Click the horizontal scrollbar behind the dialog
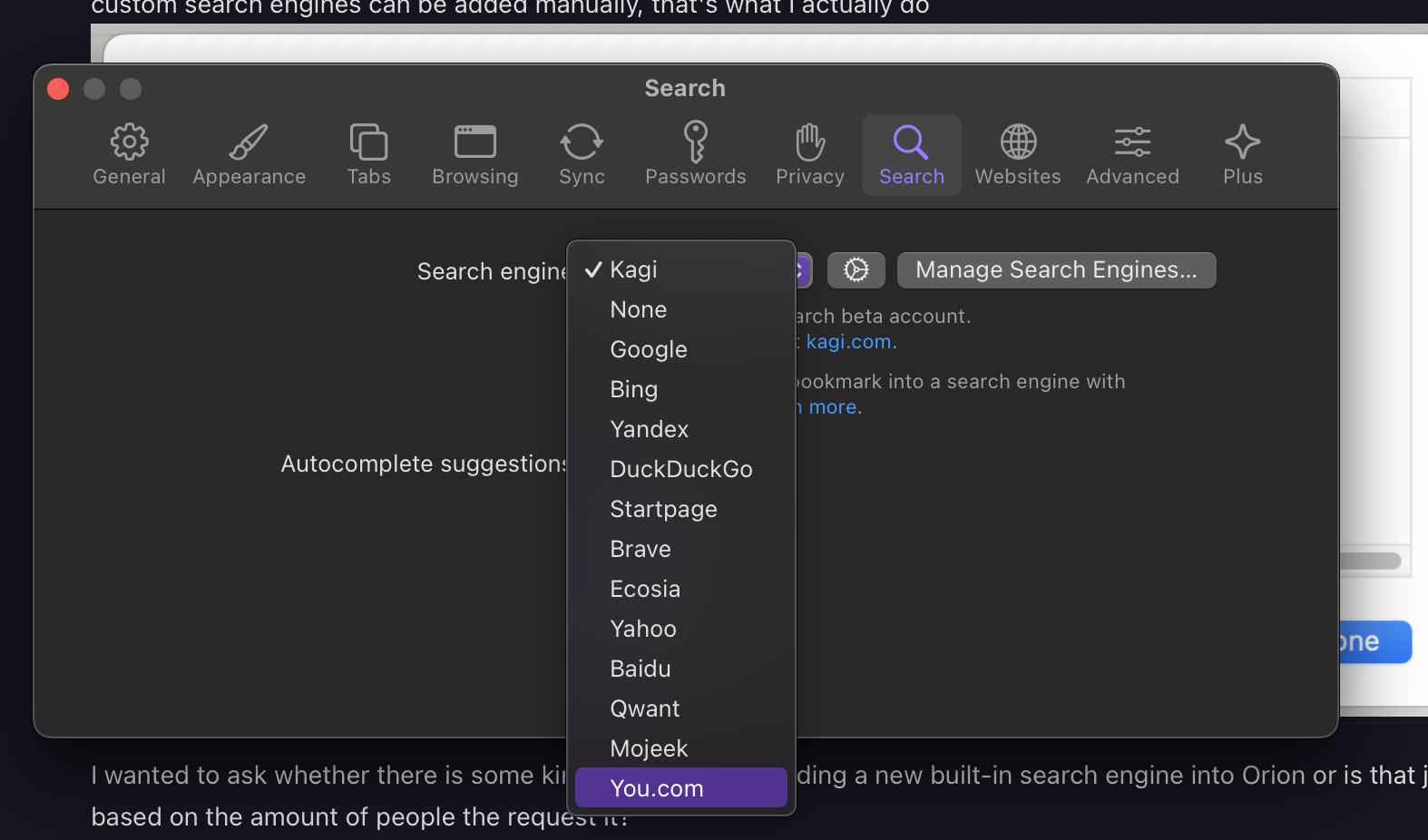 (x=1370, y=561)
